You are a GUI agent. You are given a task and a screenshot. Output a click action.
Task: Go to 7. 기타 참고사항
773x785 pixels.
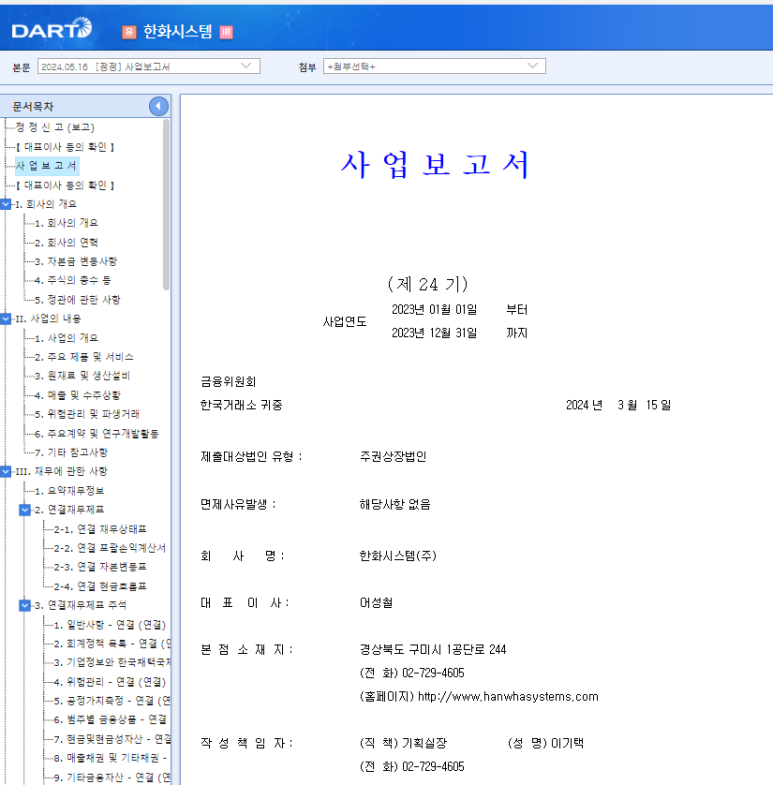pyautogui.click(x=71, y=452)
